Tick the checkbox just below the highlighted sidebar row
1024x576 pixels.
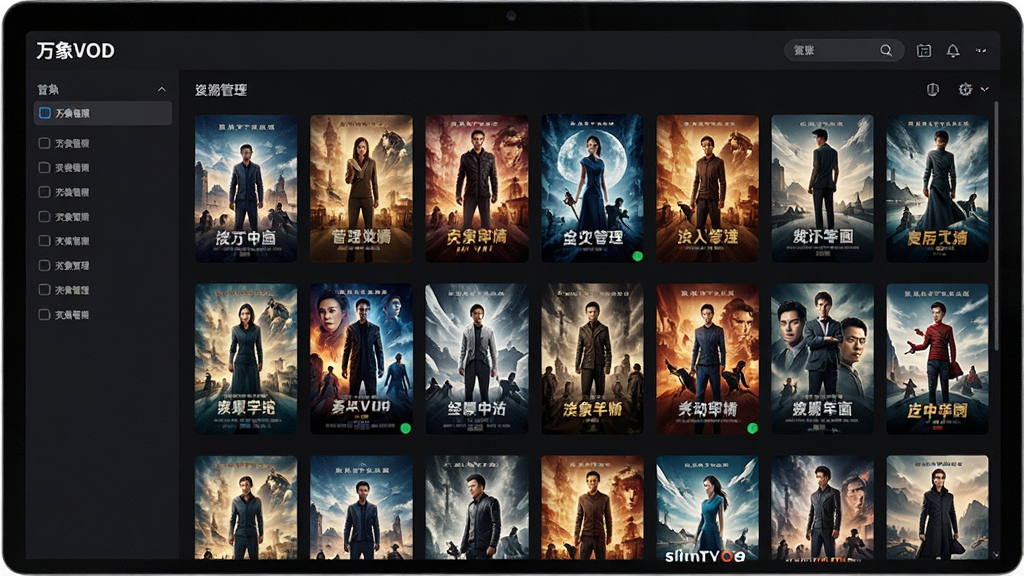(x=44, y=143)
